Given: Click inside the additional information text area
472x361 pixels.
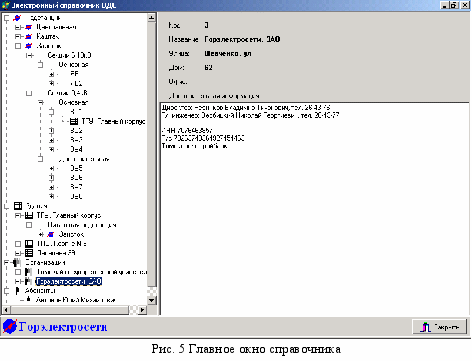Looking at the screenshot, I should (x=315, y=208).
